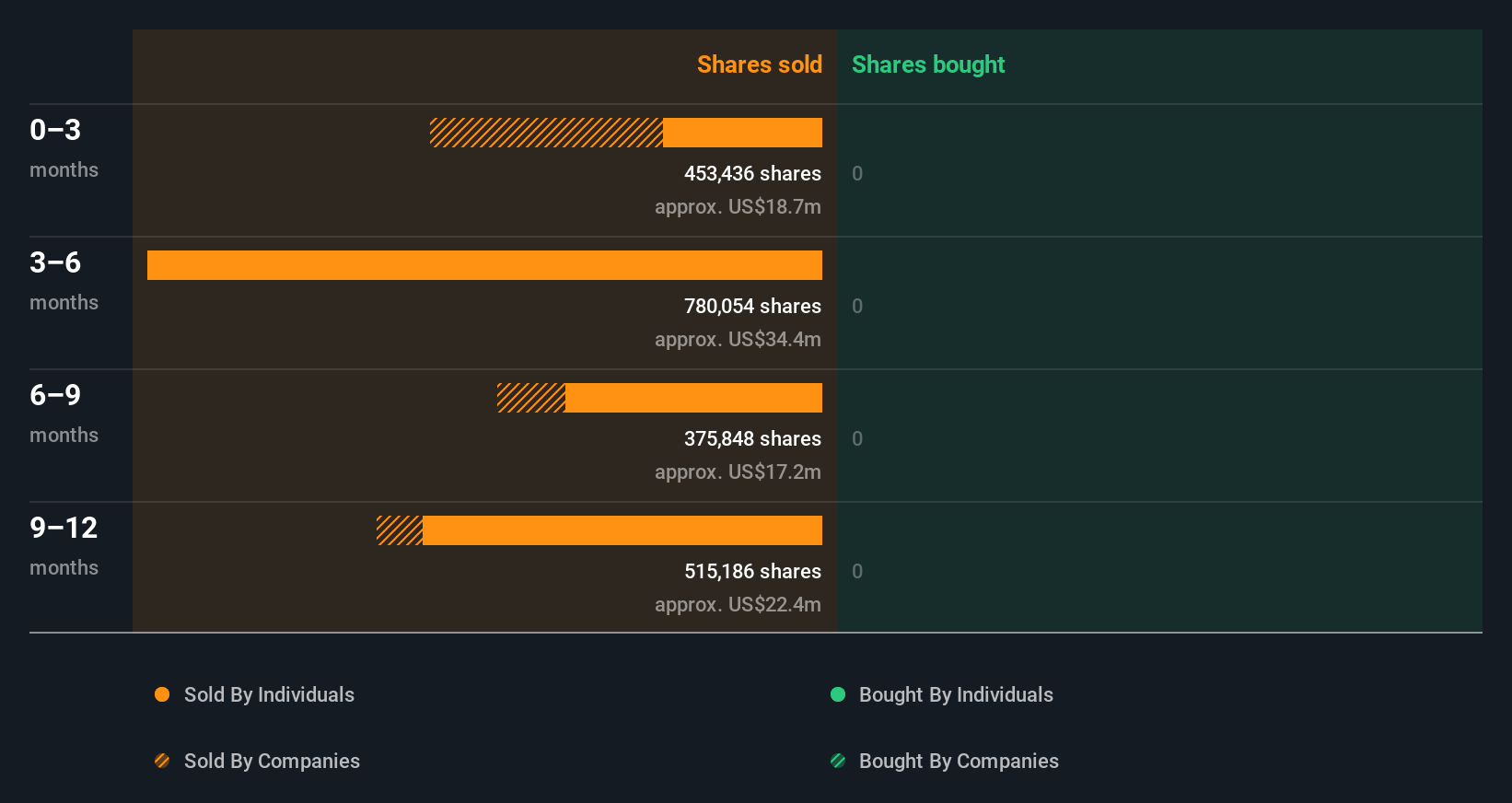Click the Sold By Companies hatched legend icon
The image size is (1512, 803).
[x=162, y=761]
